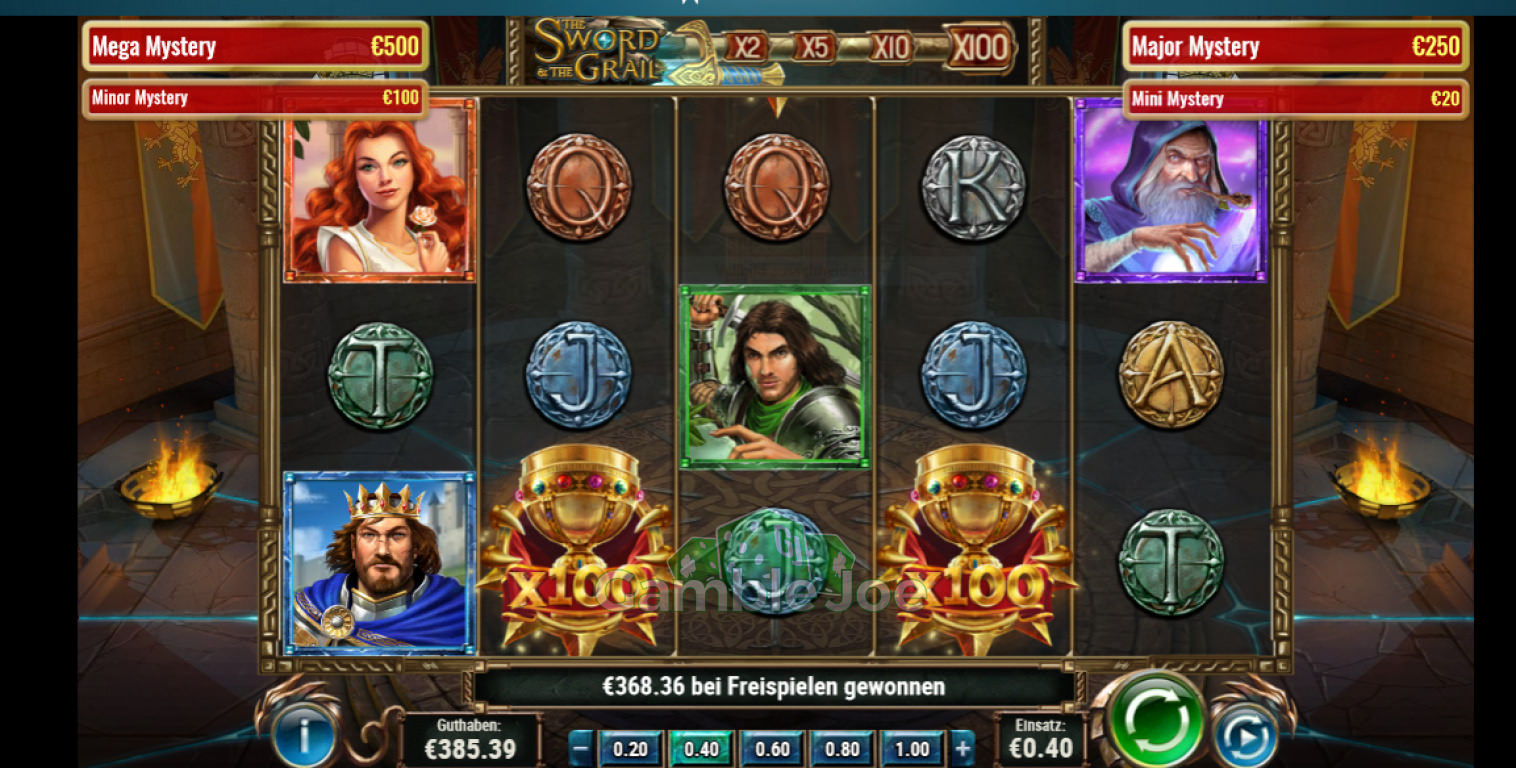Click the crowned king symbol
1516x768 pixels.
(x=380, y=563)
